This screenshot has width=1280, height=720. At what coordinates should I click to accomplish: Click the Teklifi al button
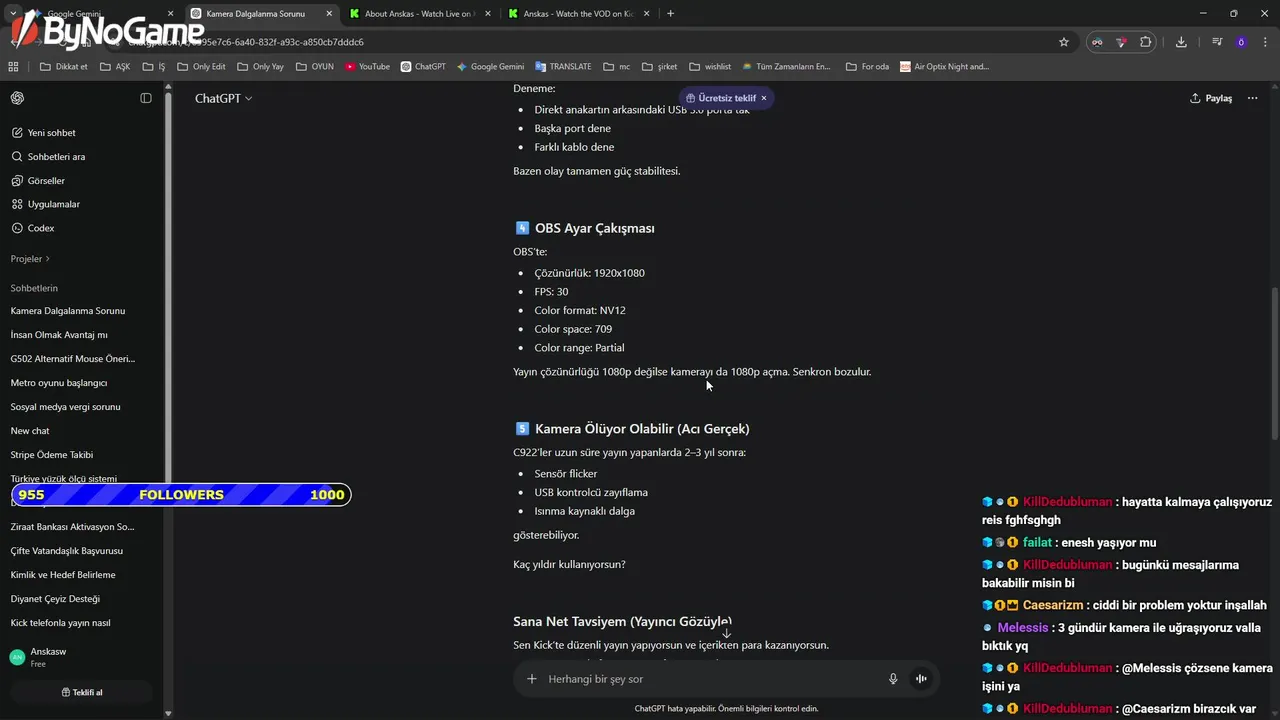tap(82, 692)
